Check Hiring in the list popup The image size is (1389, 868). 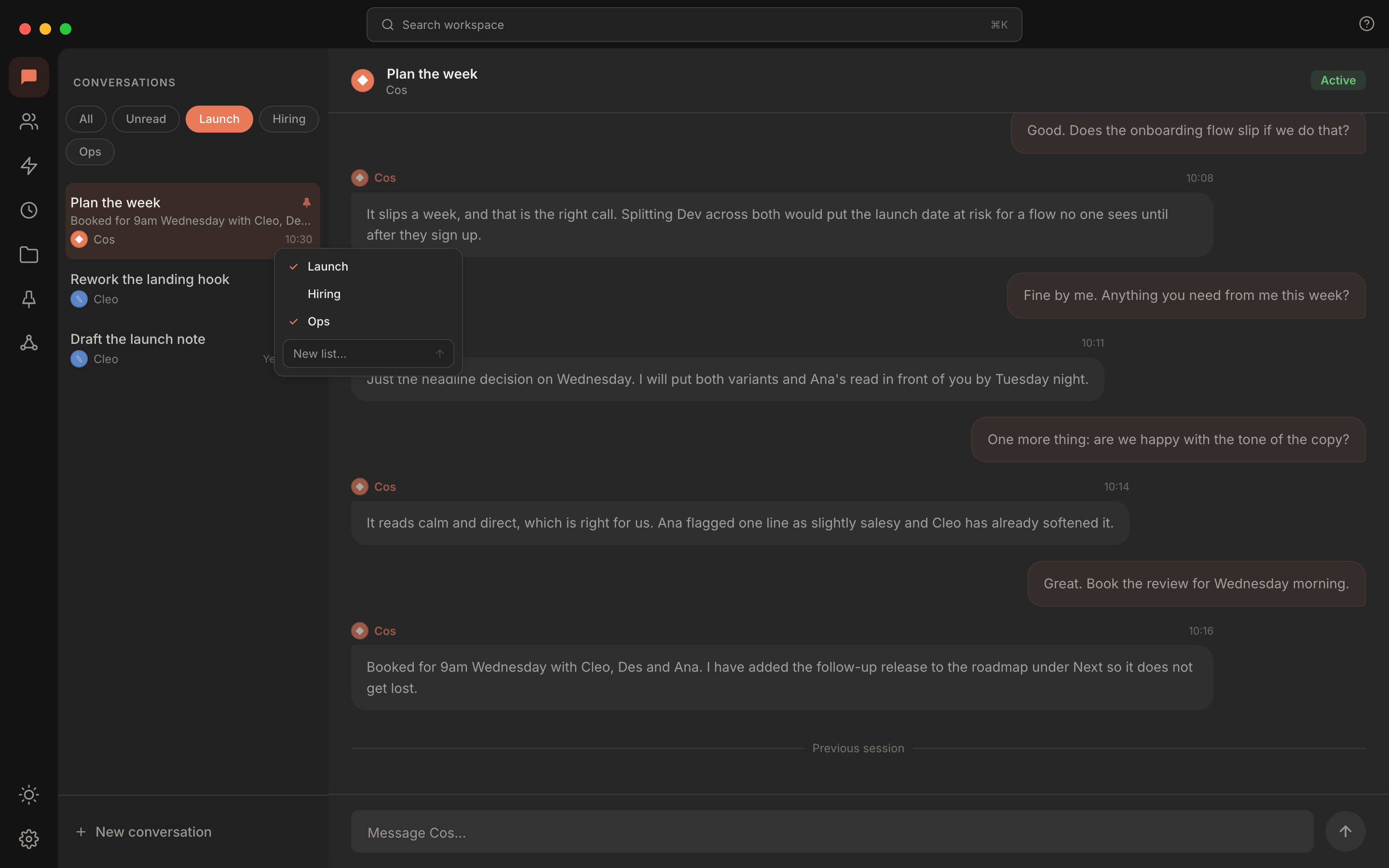[x=368, y=294]
